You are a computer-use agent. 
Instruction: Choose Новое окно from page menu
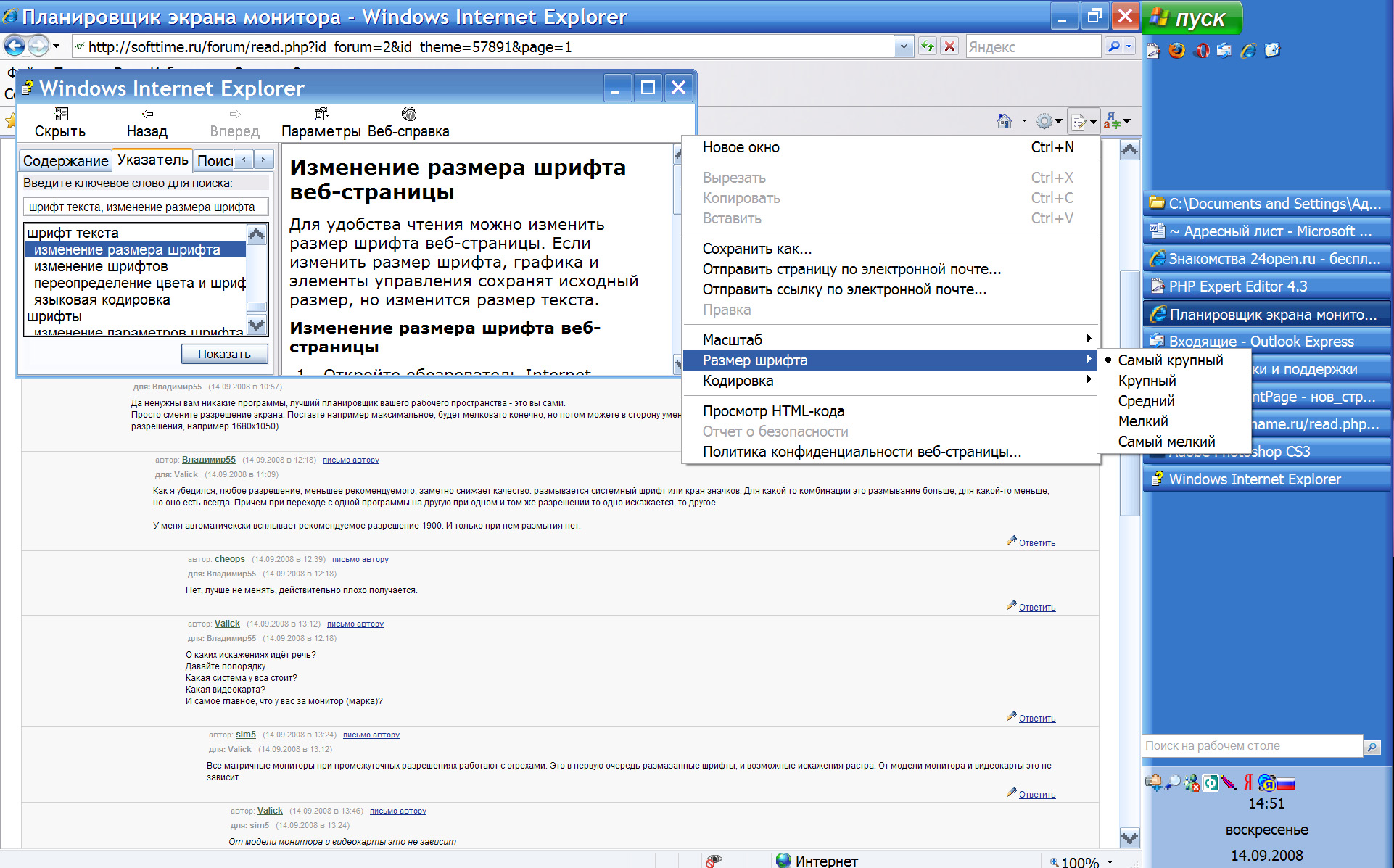890,147
